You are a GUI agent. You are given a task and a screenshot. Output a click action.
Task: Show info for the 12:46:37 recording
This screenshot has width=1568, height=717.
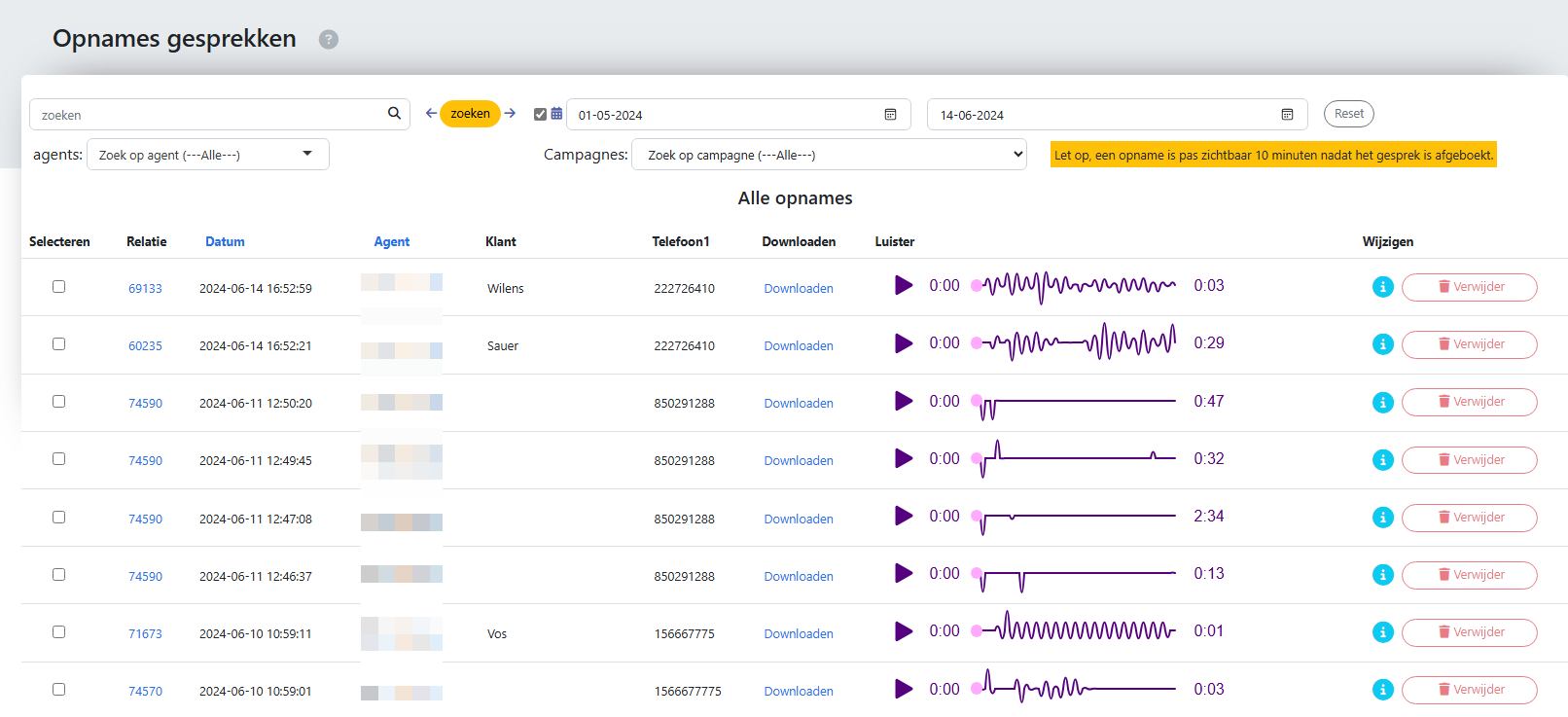click(1383, 575)
